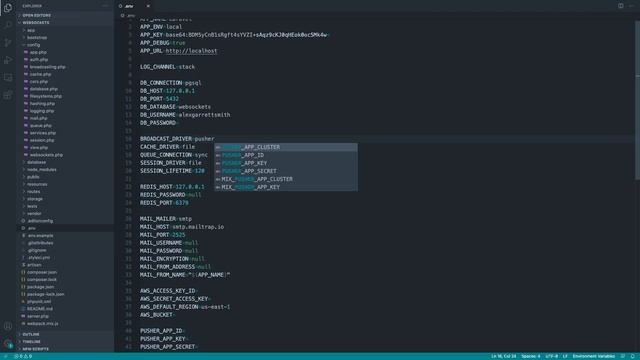640x360 pixels.
Task: Collapse the WEBSOCKETS project root
Action: [65, 22]
